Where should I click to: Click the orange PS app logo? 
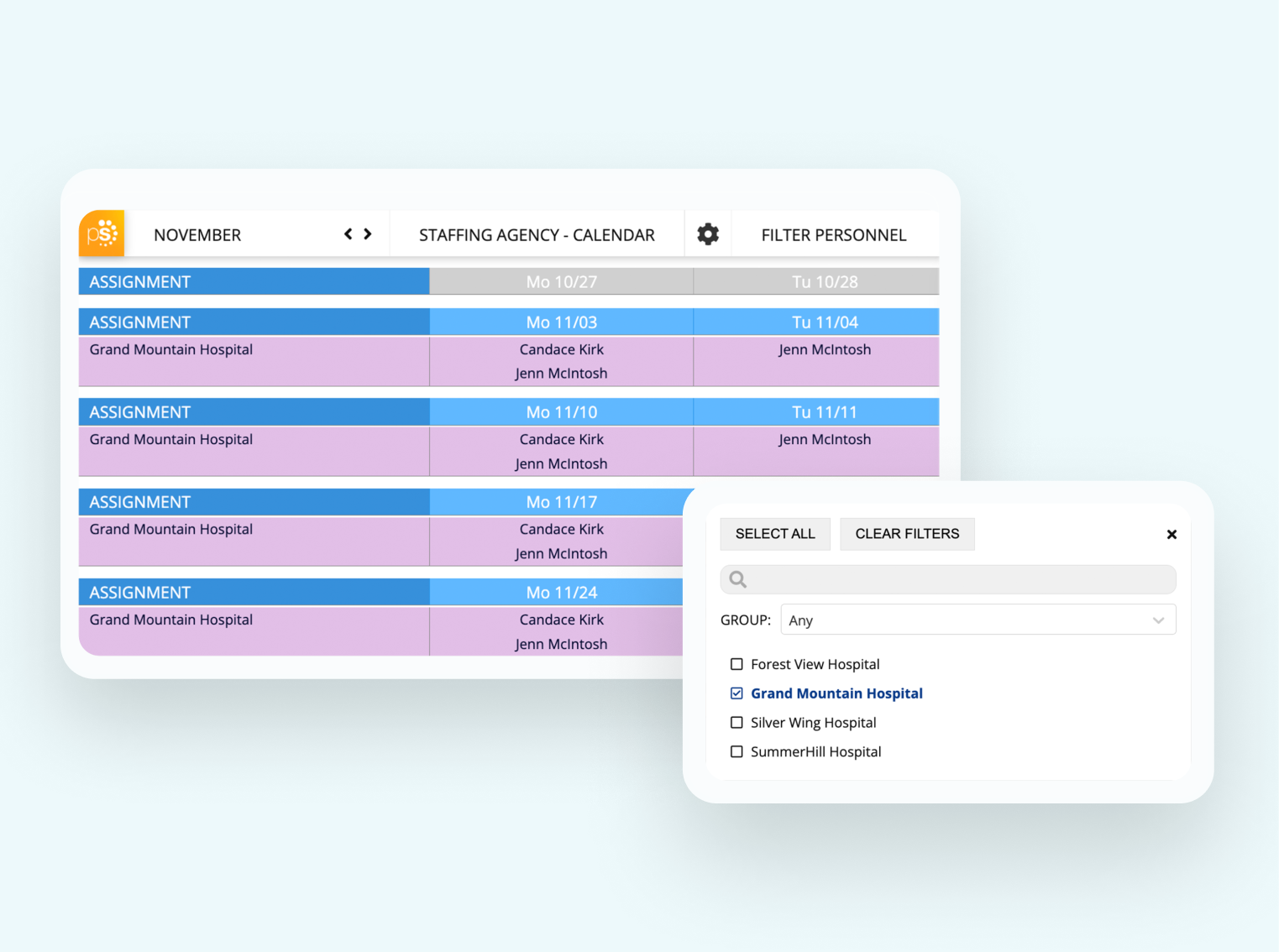pyautogui.click(x=102, y=233)
